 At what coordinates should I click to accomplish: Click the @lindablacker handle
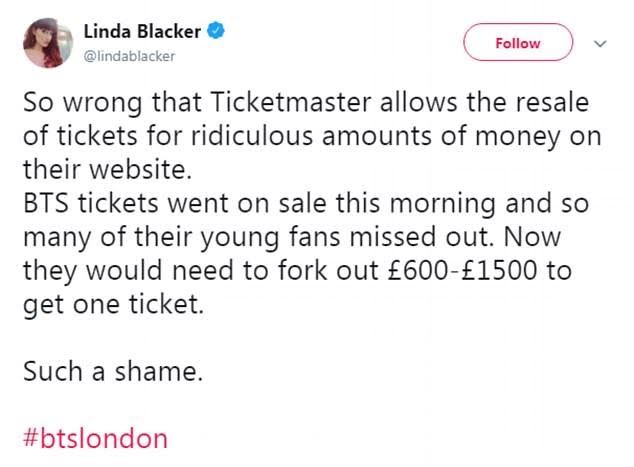[129, 56]
